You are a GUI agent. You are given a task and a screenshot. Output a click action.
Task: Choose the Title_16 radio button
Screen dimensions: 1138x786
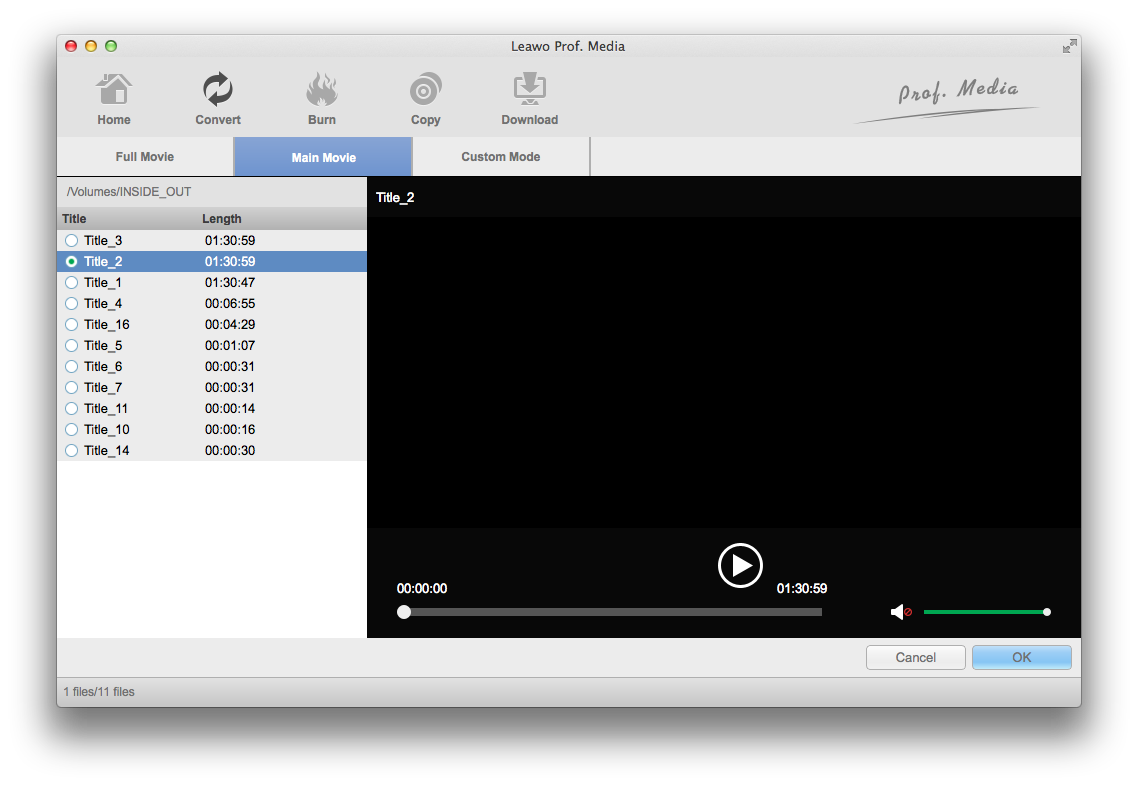71,325
